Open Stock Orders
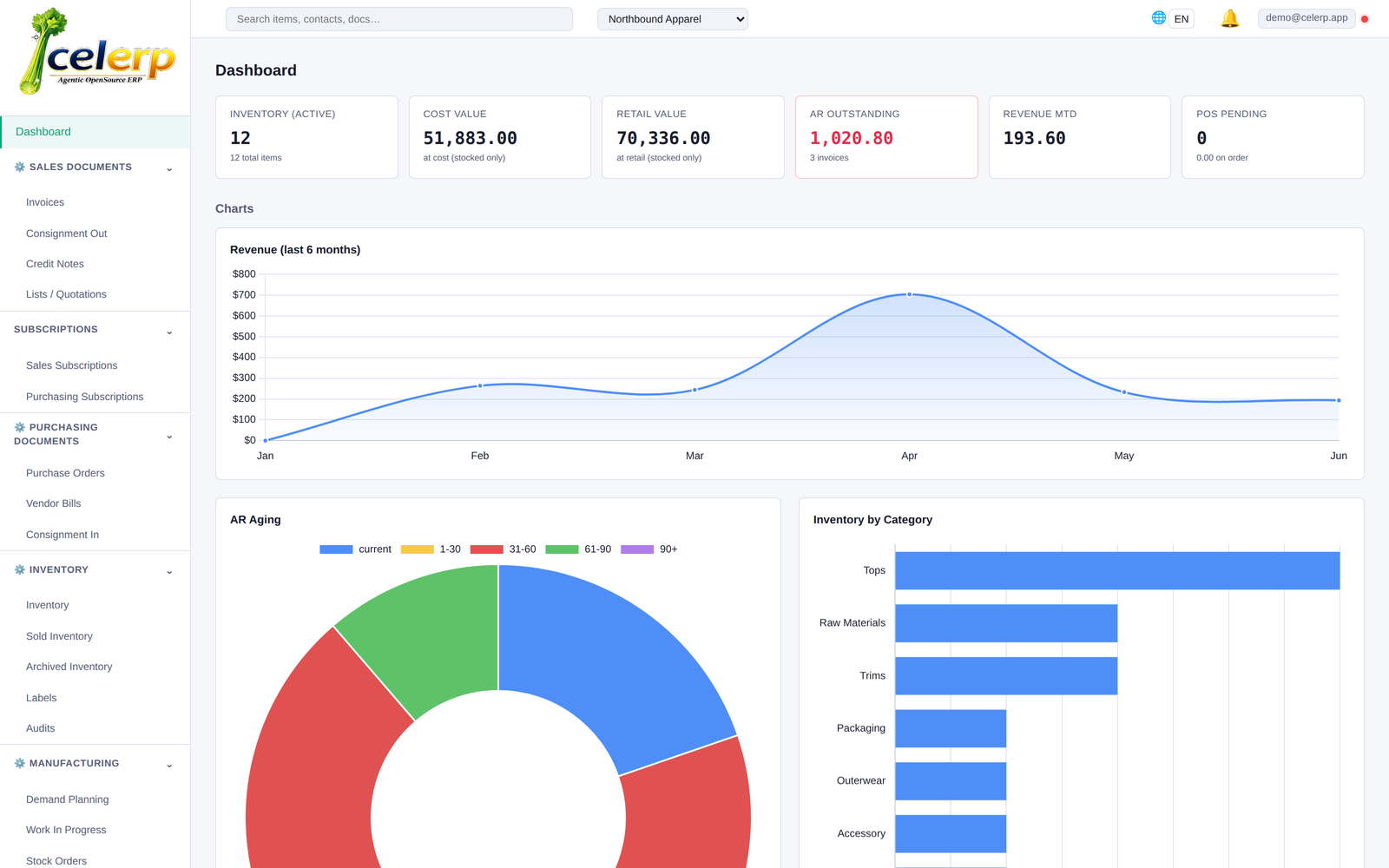 pos(56,861)
